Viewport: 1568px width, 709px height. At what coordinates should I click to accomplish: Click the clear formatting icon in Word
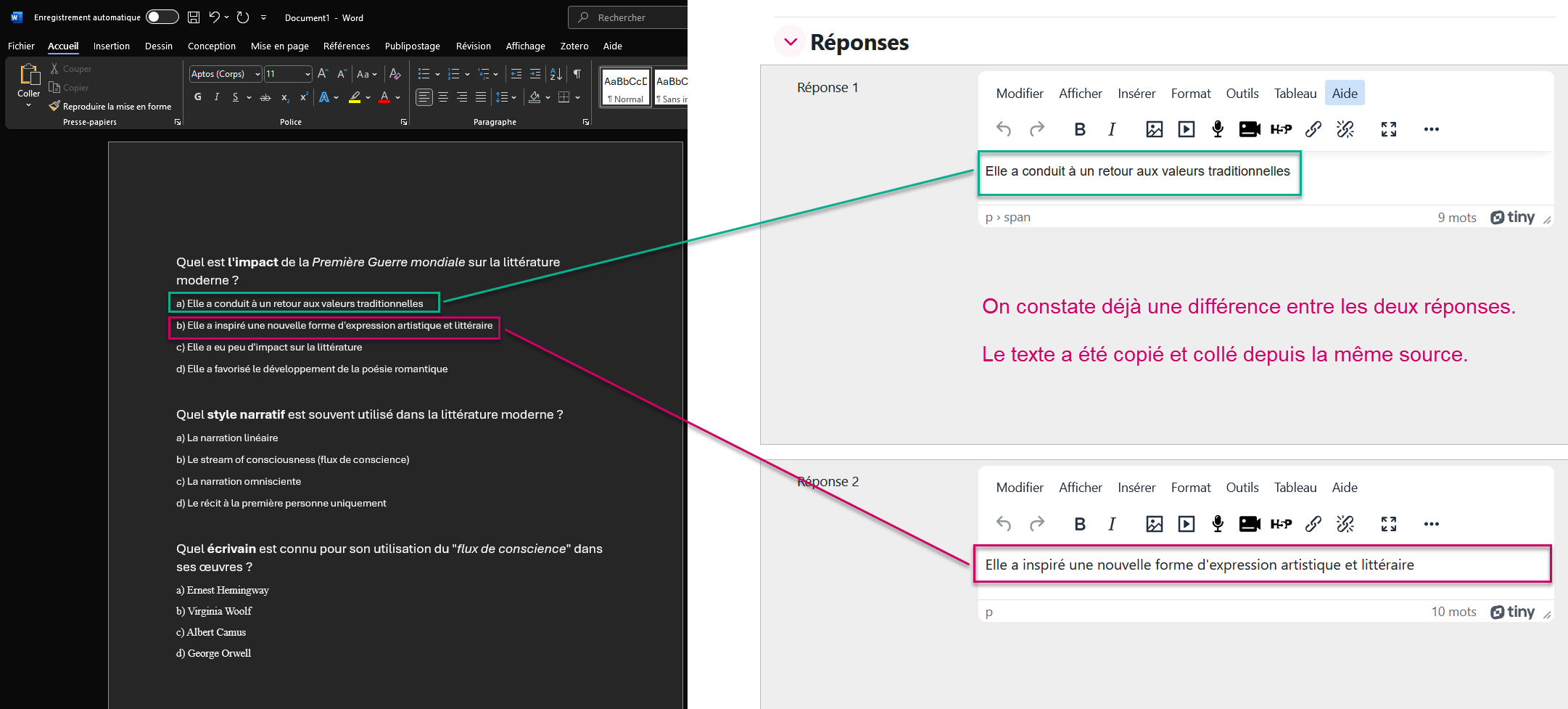click(395, 74)
